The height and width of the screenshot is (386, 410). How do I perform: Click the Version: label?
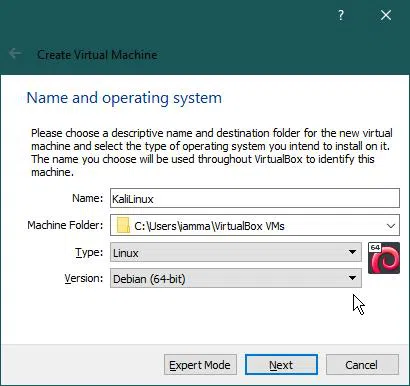pos(84,278)
